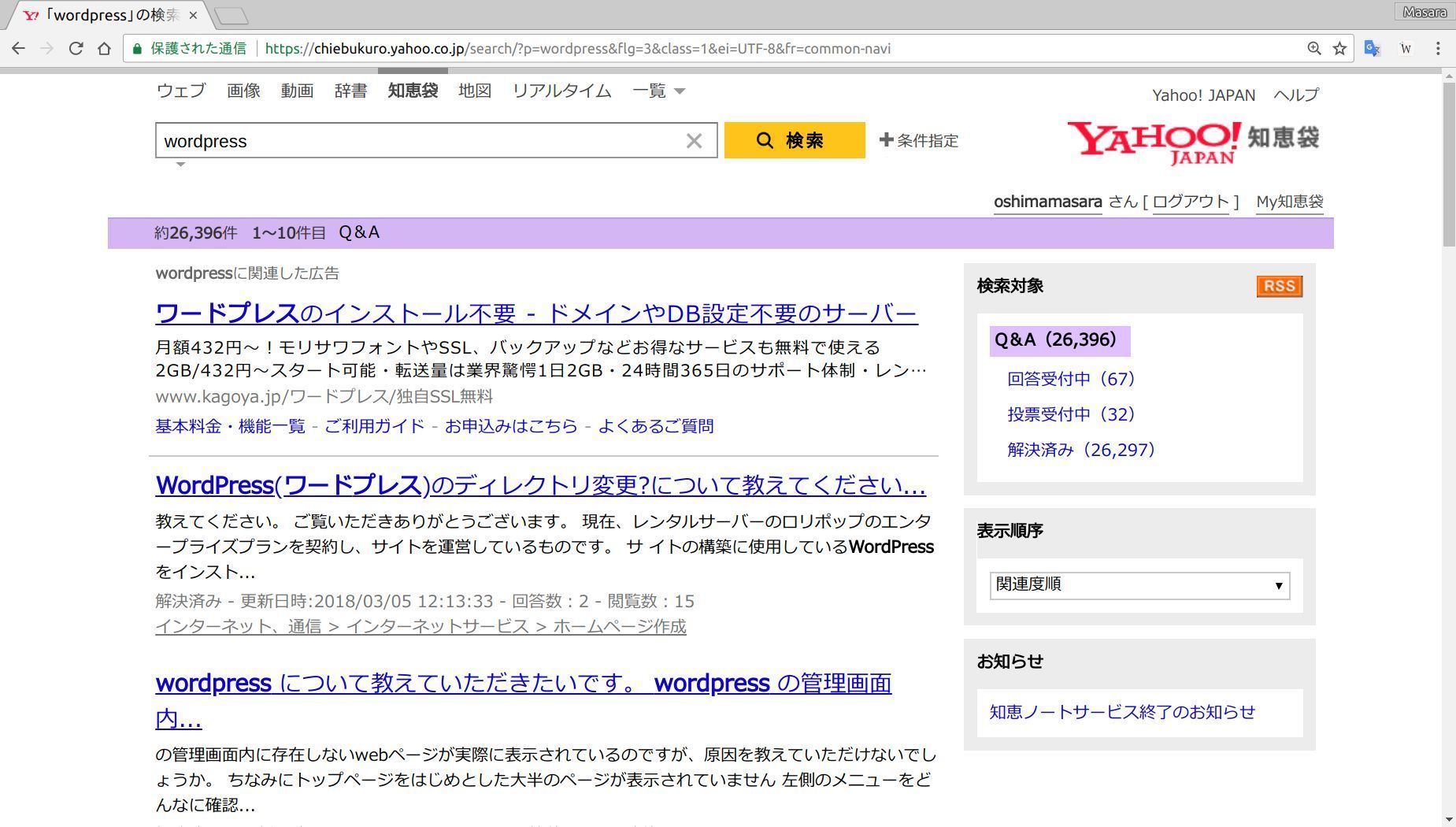Select the 知恵袋 search tab
This screenshot has width=1456, height=827.
[413, 91]
